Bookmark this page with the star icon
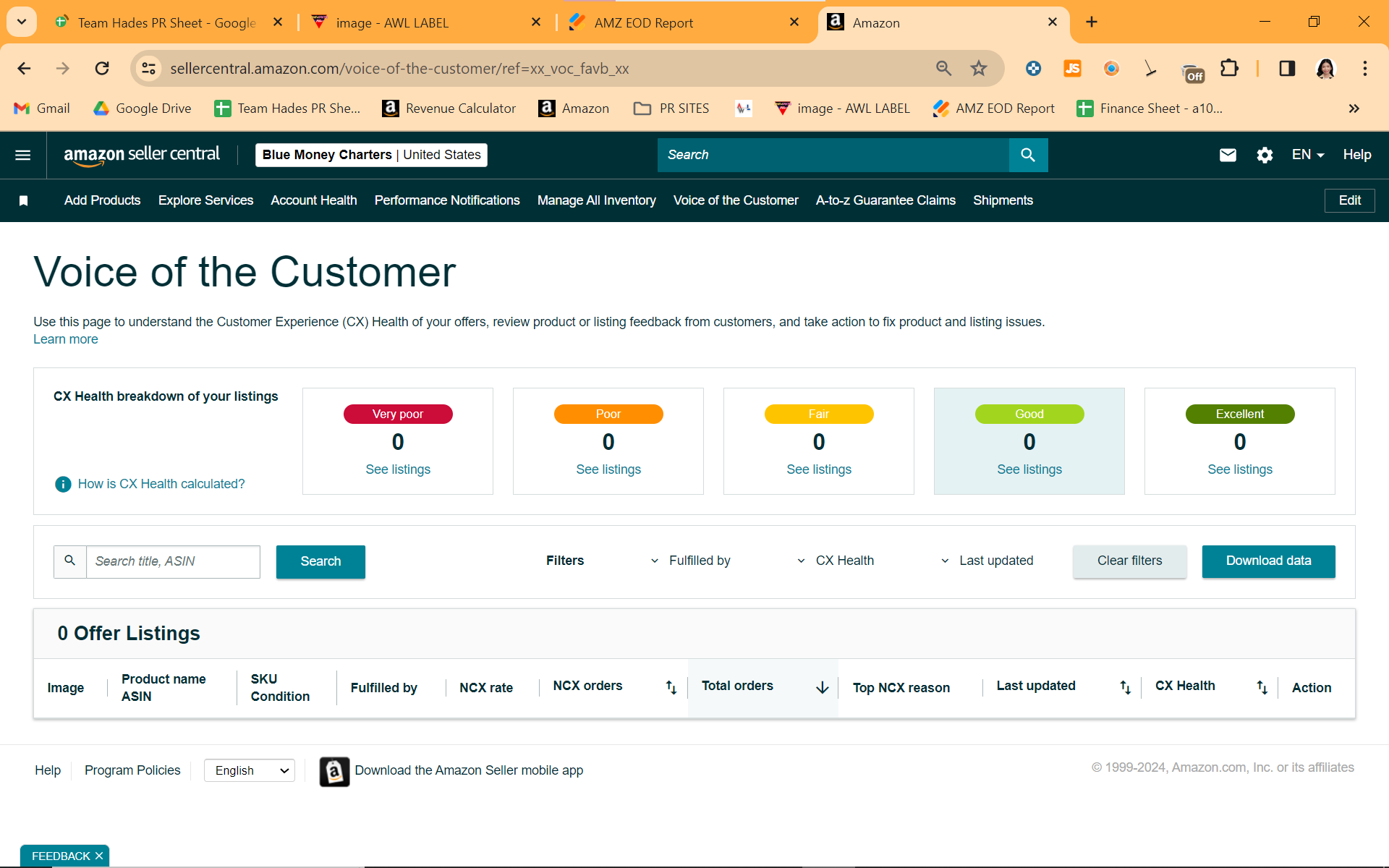The image size is (1389, 868). pos(979,69)
